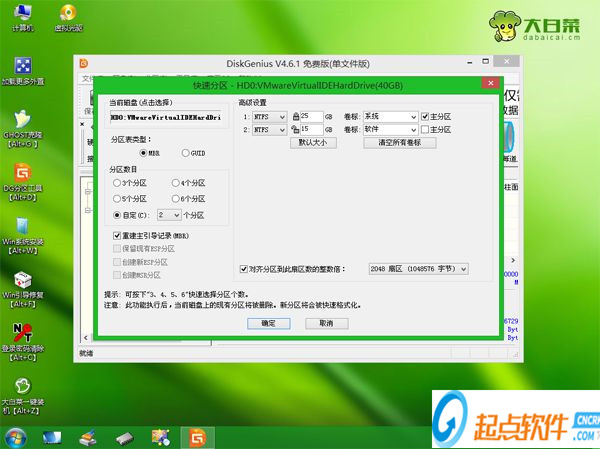Cancel with 取消 button
The width and height of the screenshot is (600, 449).
[326, 323]
